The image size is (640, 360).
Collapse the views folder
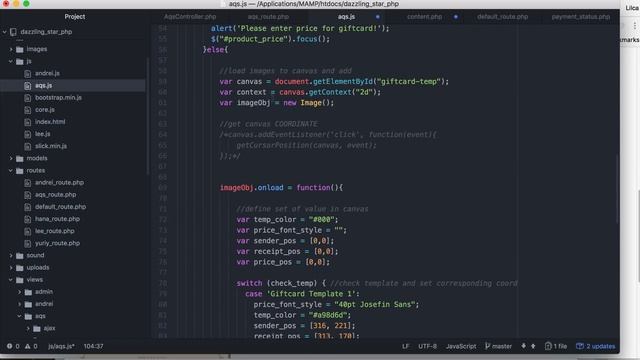pos(11,280)
